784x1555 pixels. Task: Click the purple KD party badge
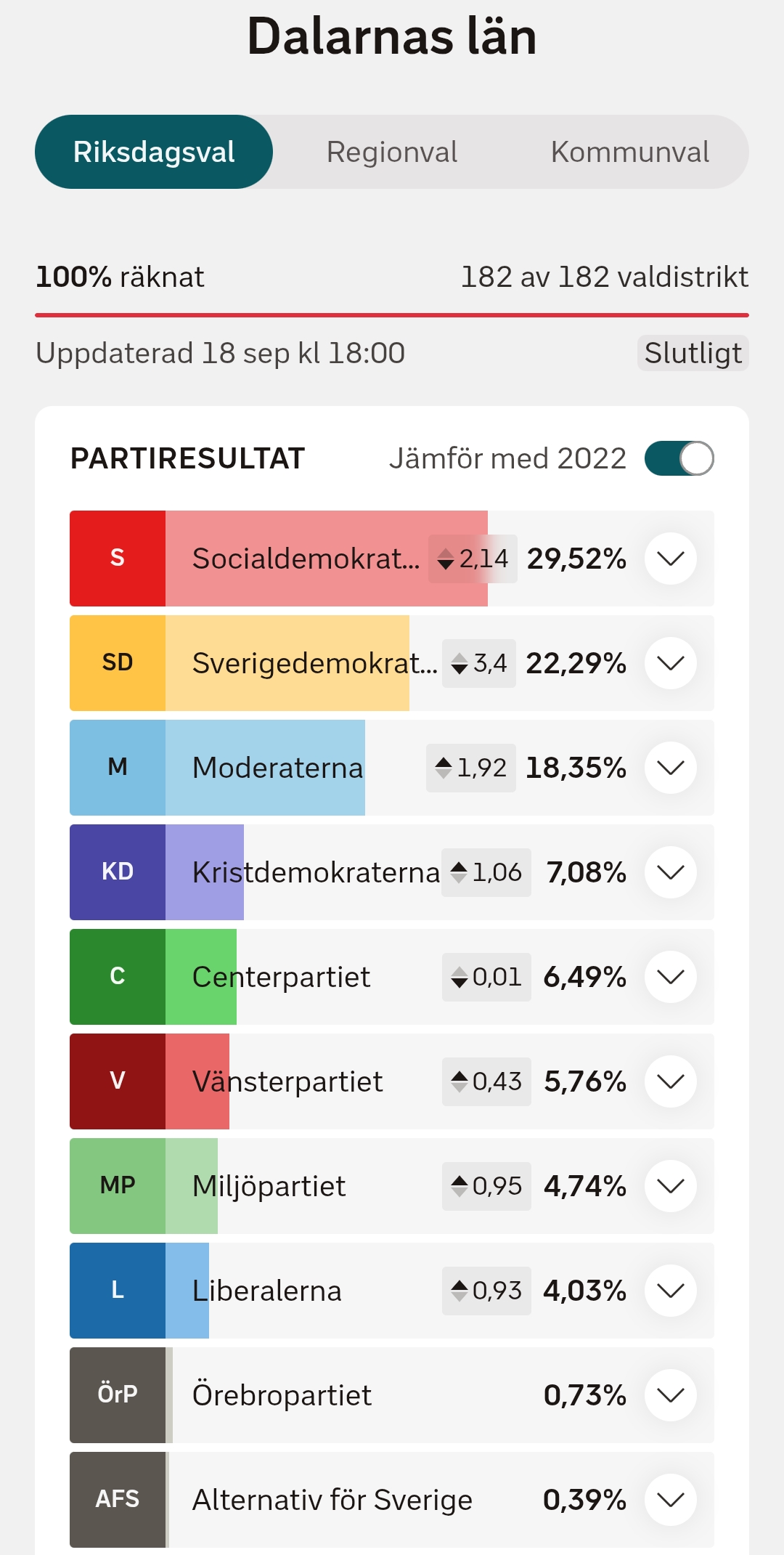118,872
